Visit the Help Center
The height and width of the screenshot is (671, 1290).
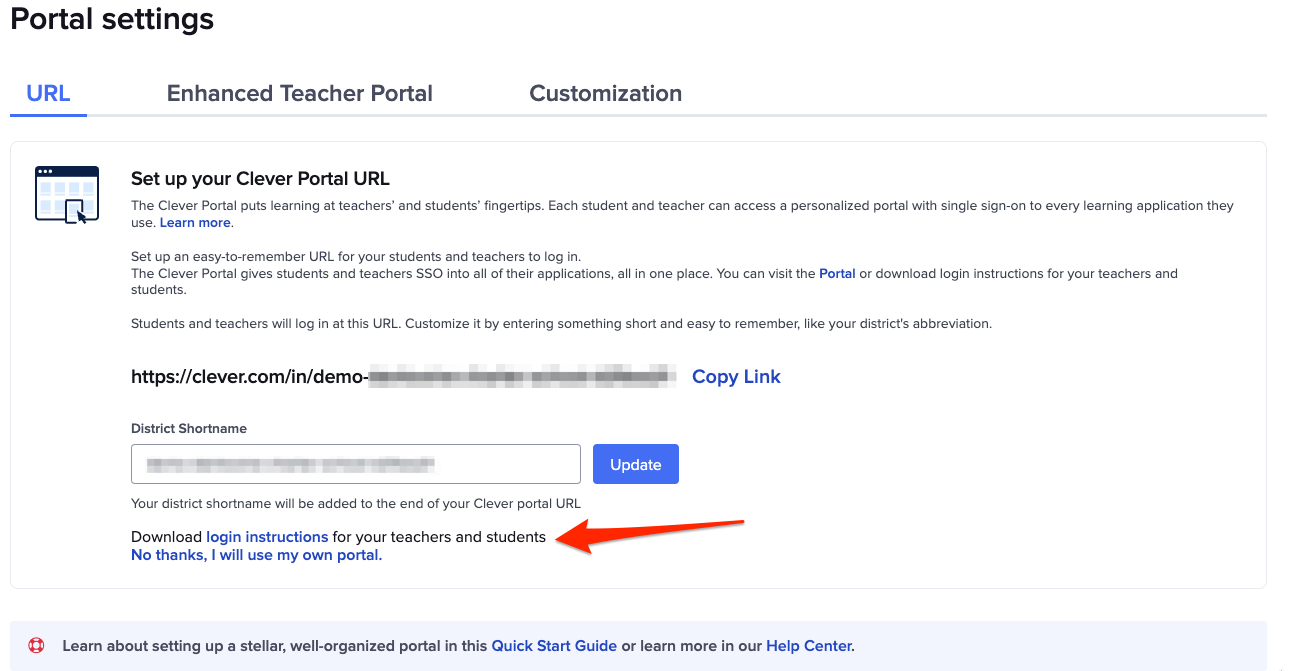808,645
